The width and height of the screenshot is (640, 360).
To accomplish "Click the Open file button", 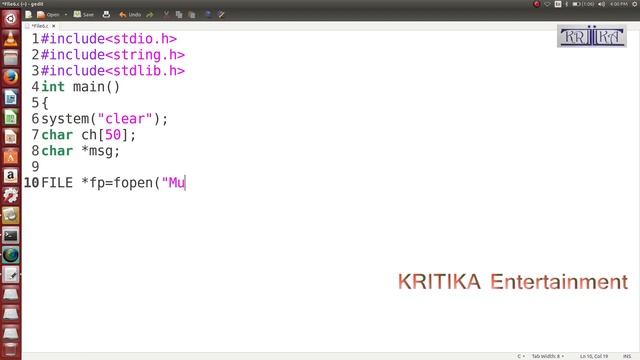I will (48, 15).
